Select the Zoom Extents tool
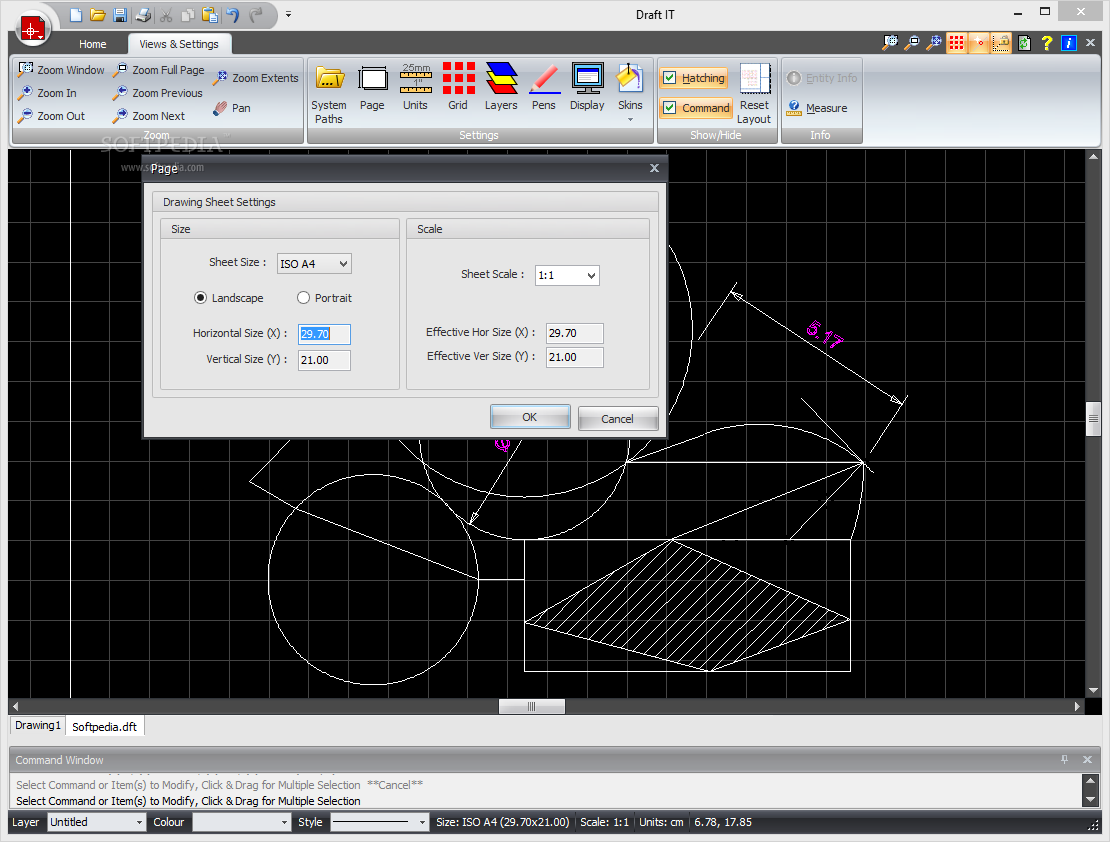Screen dimensions: 1110x842 point(255,78)
